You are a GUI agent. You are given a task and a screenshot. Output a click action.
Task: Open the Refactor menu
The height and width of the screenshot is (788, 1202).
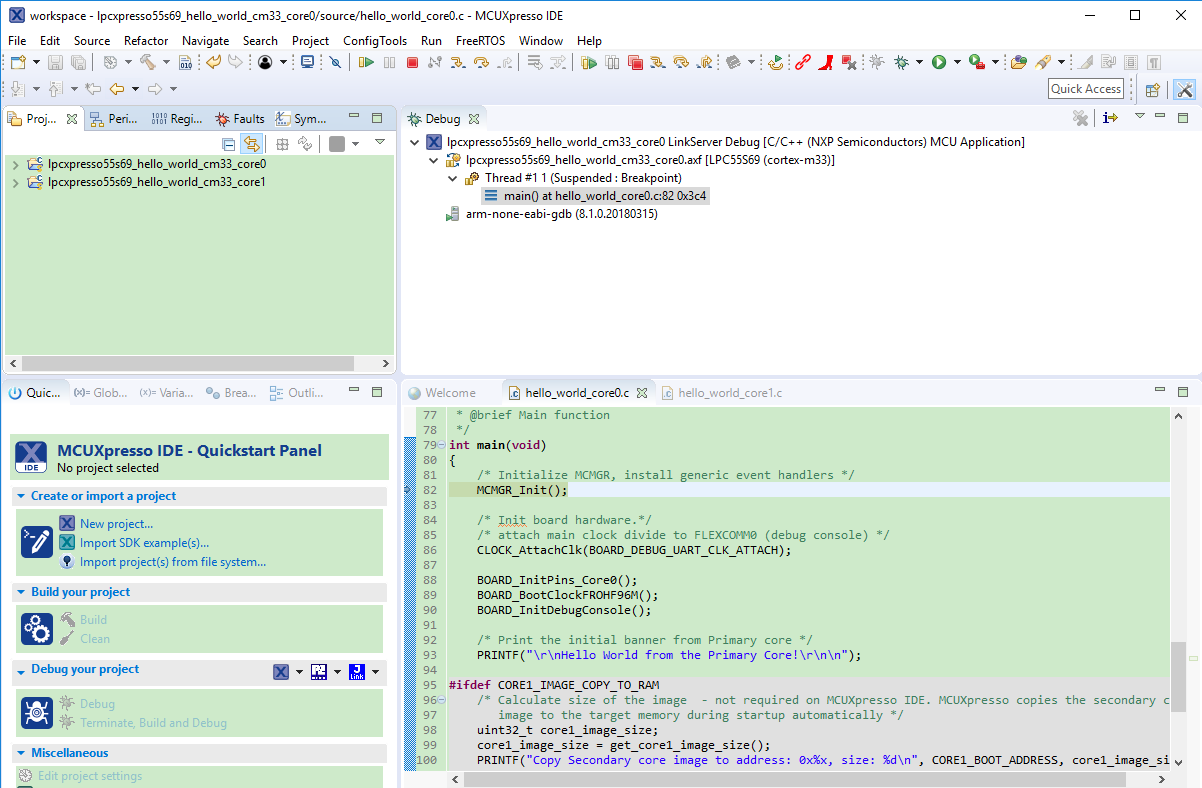(x=146, y=40)
